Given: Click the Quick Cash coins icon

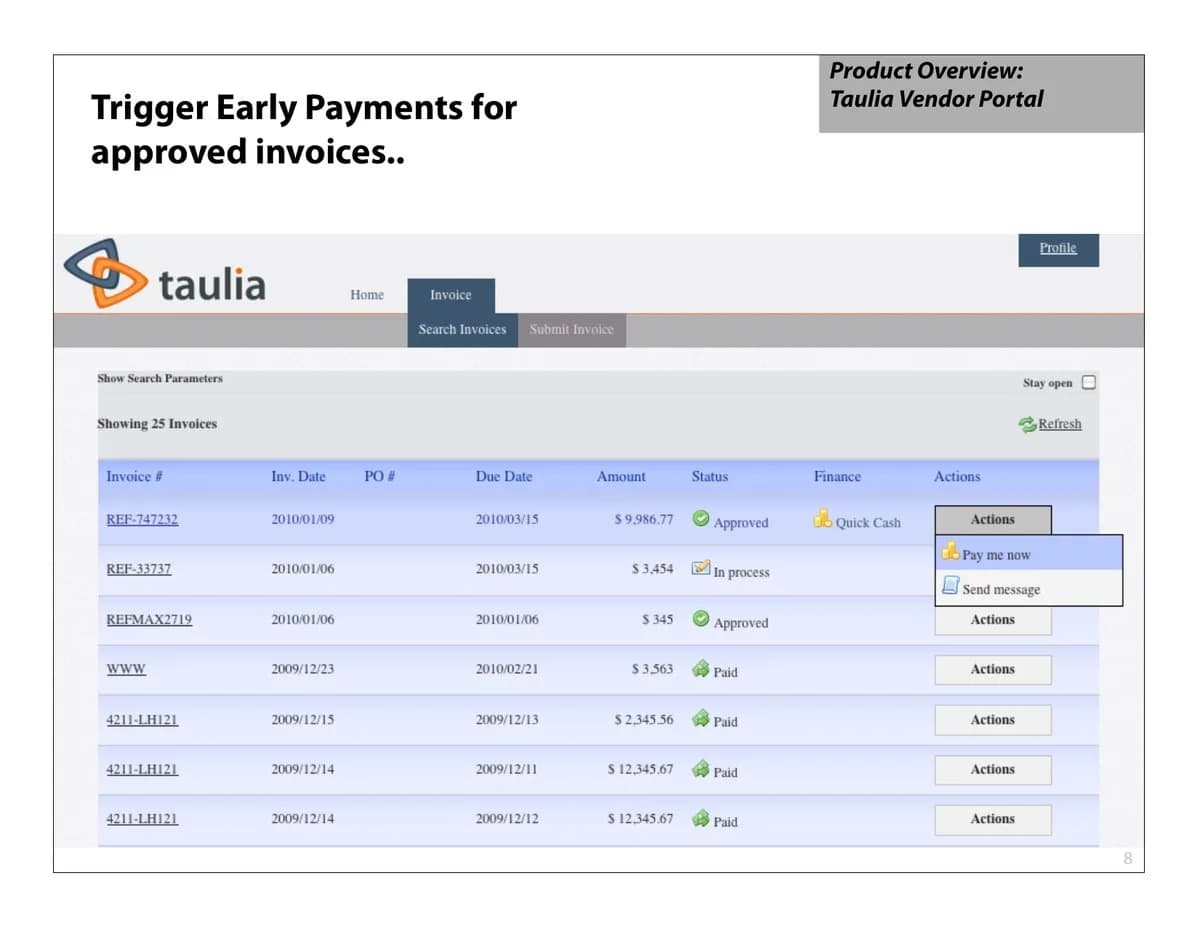Looking at the screenshot, I should (822, 518).
